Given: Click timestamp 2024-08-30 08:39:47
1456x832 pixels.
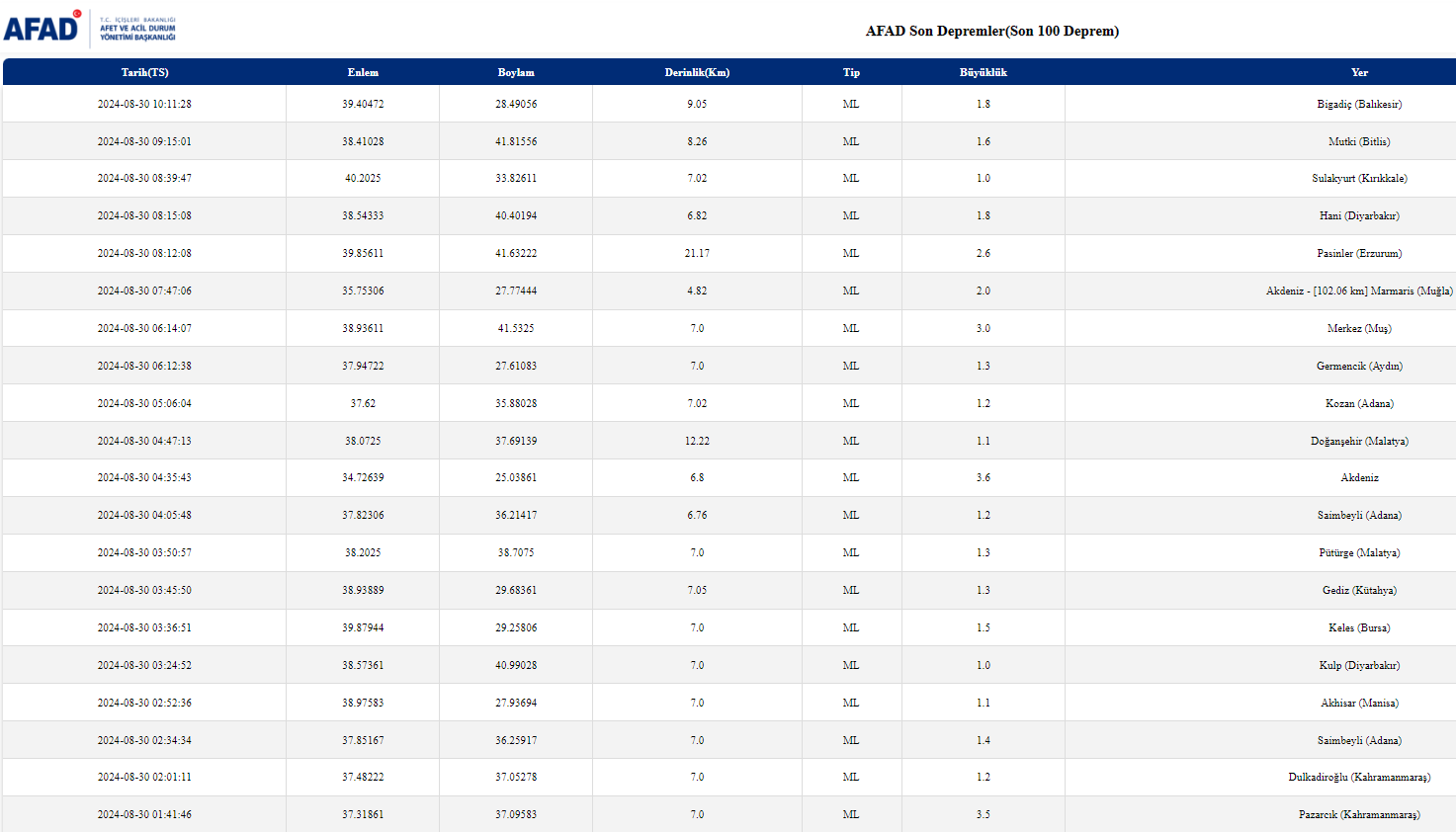Looking at the screenshot, I should (144, 178).
